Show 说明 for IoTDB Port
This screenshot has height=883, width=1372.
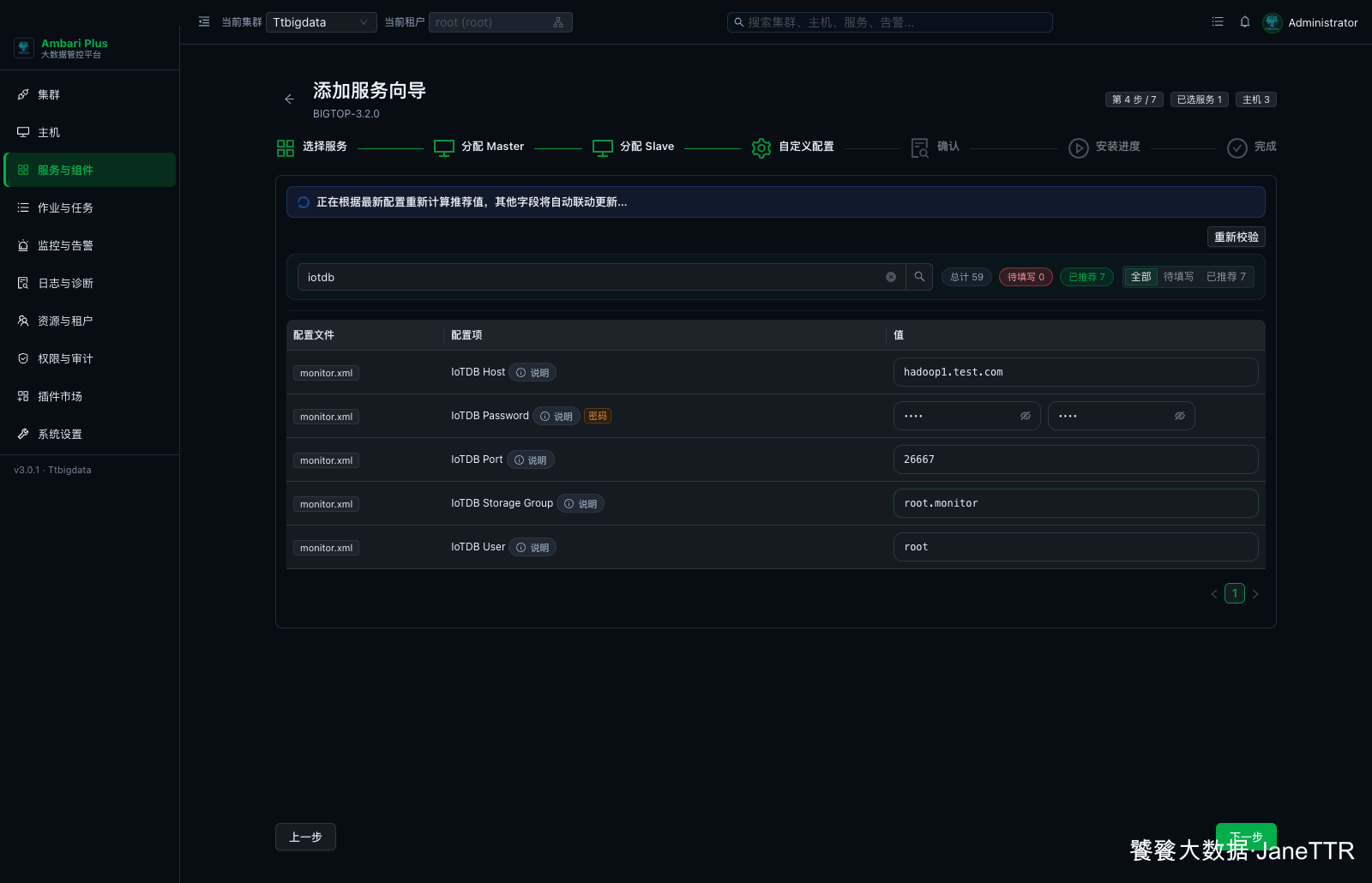(531, 460)
